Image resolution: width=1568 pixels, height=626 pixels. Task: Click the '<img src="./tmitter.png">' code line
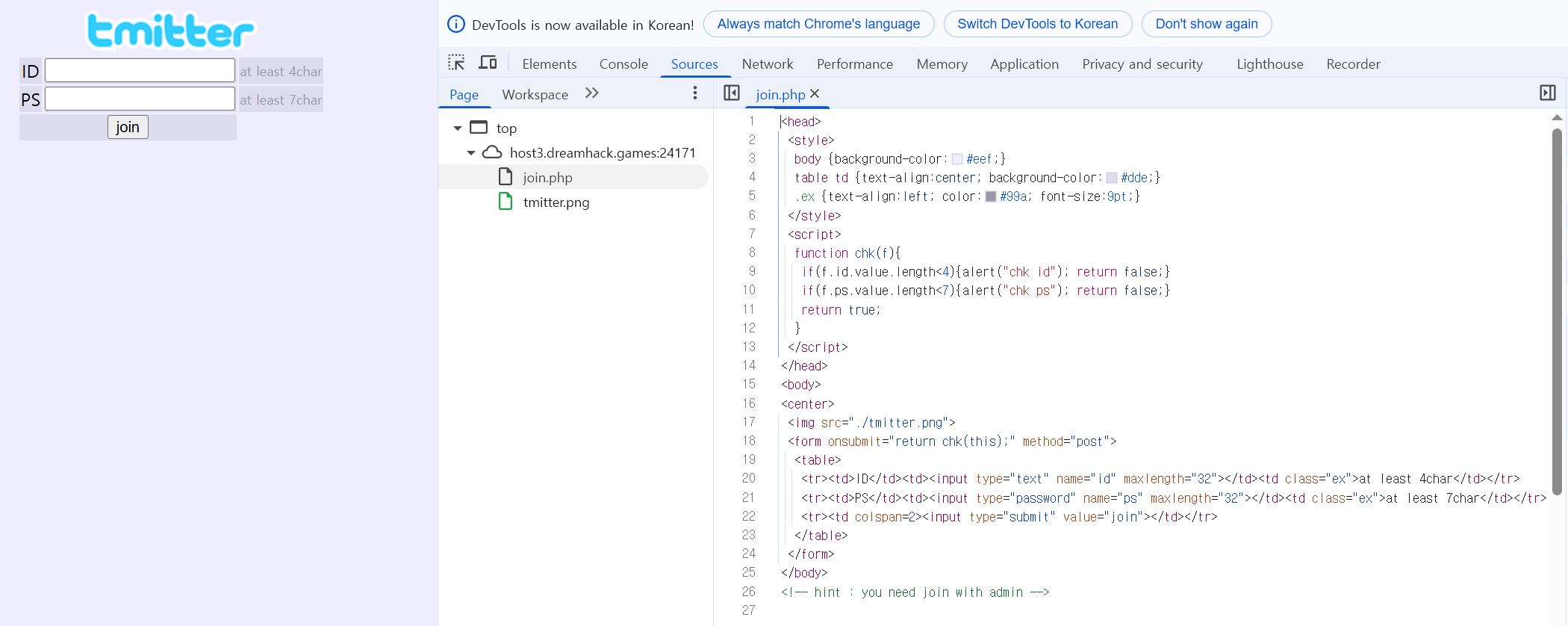tap(871, 422)
